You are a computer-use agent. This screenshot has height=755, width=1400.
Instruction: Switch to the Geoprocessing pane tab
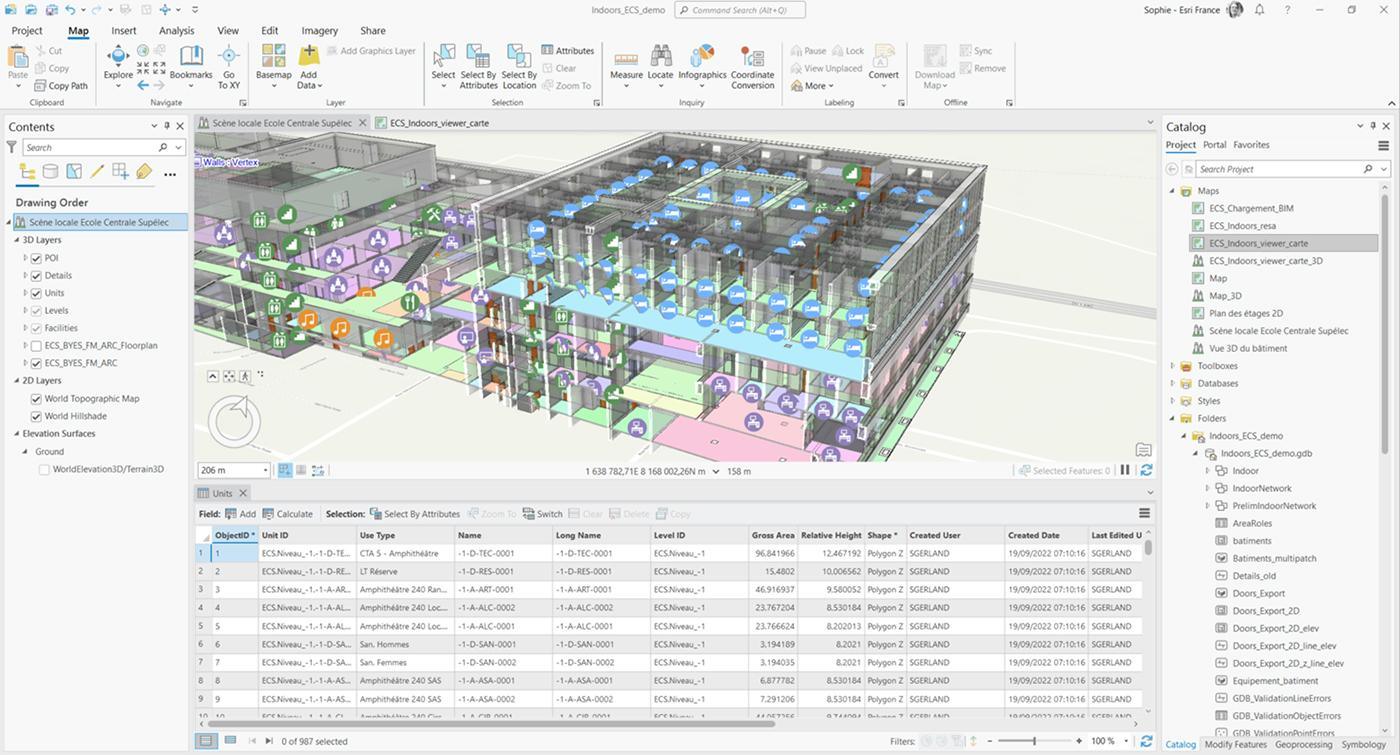tap(1303, 744)
